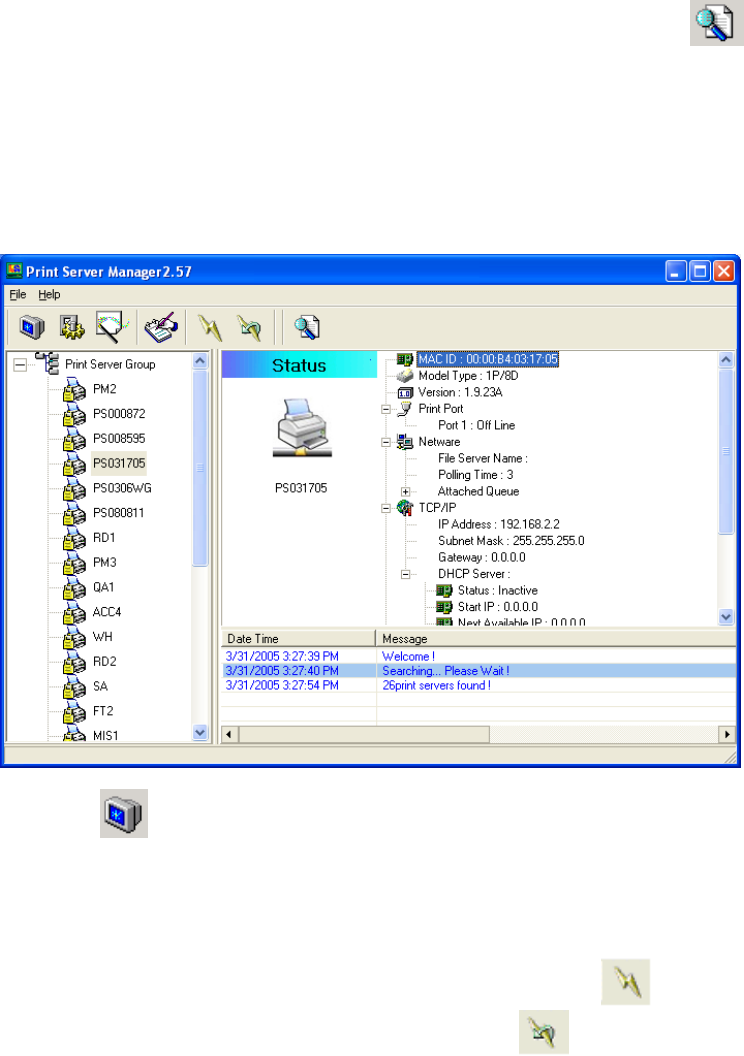Collapse the DHCP Server node

[405, 574]
